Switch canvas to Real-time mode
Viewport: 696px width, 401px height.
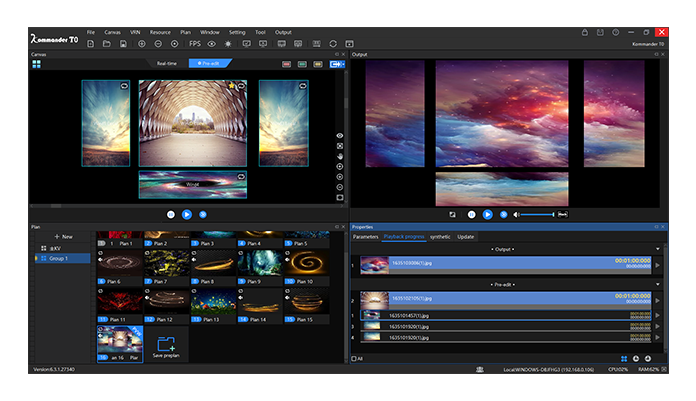click(166, 63)
